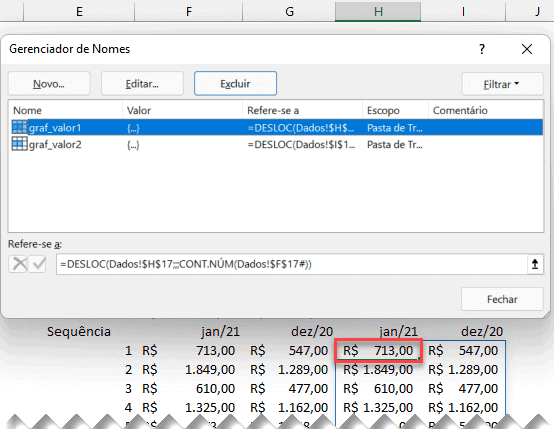Select the graf_valor1 row icon
Image resolution: width=554 pixels, height=429 pixels.
pyautogui.click(x=19, y=127)
